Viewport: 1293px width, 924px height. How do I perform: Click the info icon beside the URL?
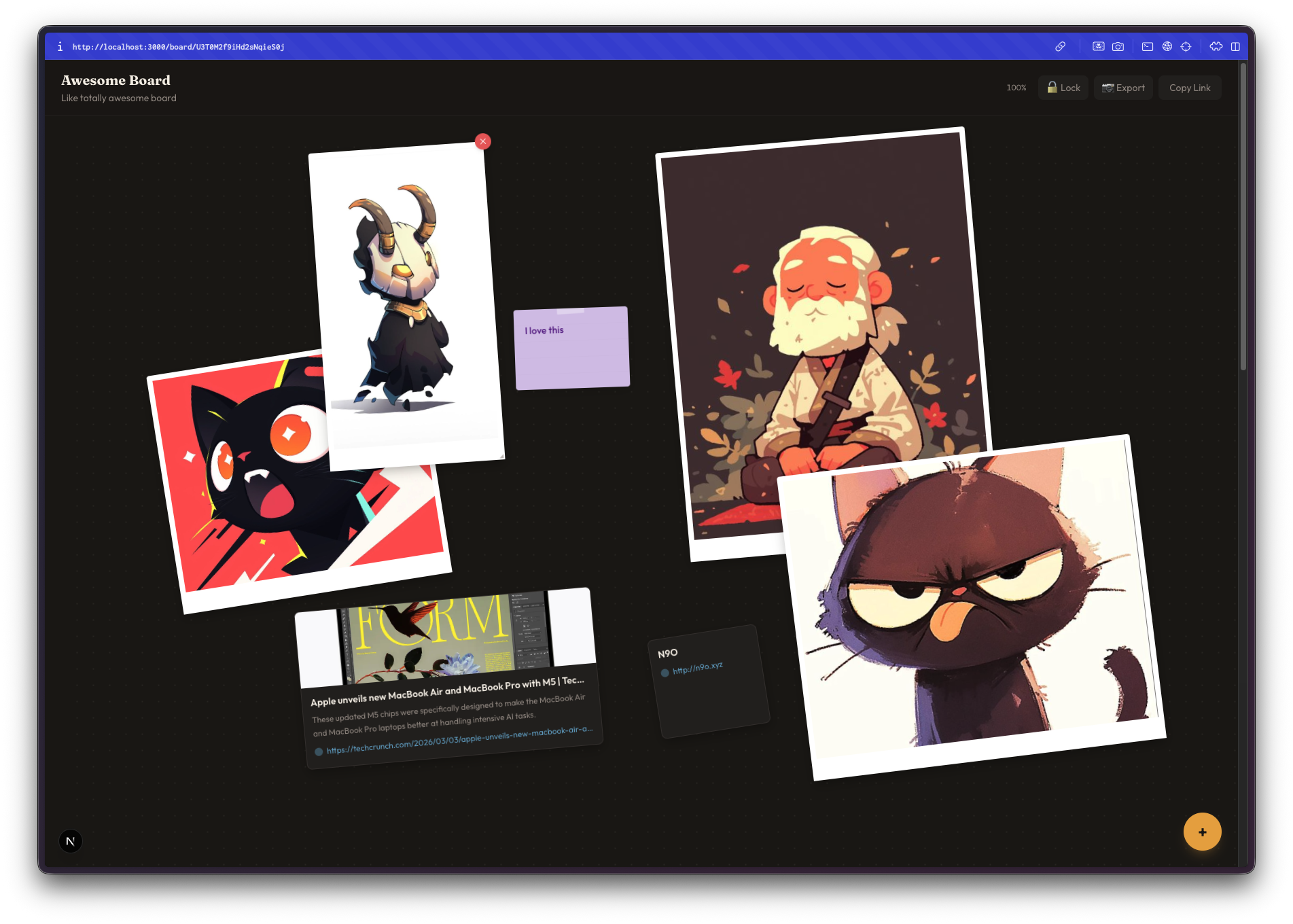pyautogui.click(x=60, y=46)
